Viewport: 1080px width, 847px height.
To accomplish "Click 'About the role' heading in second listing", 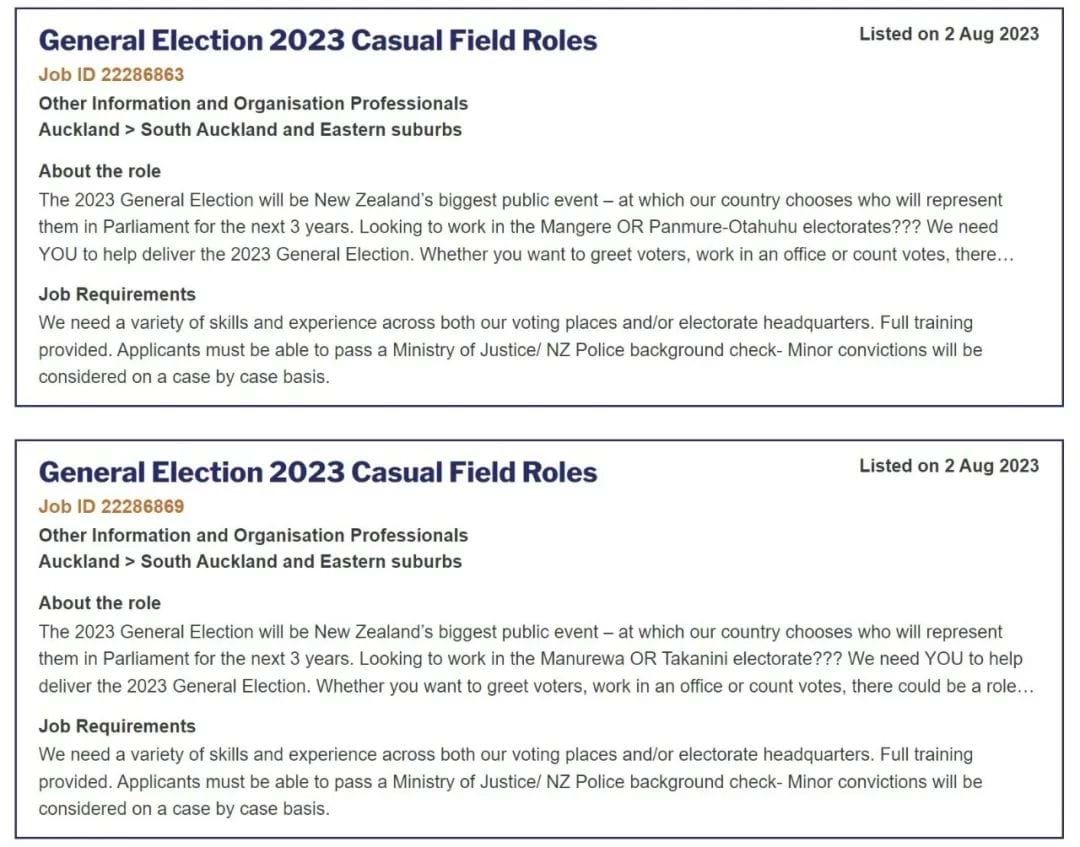I will (x=99, y=603).
